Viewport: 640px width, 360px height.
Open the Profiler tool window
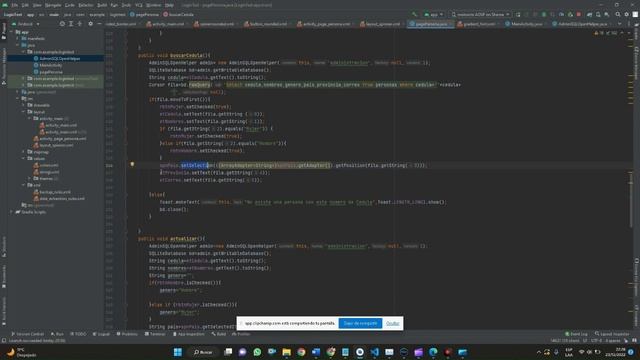(241, 334)
